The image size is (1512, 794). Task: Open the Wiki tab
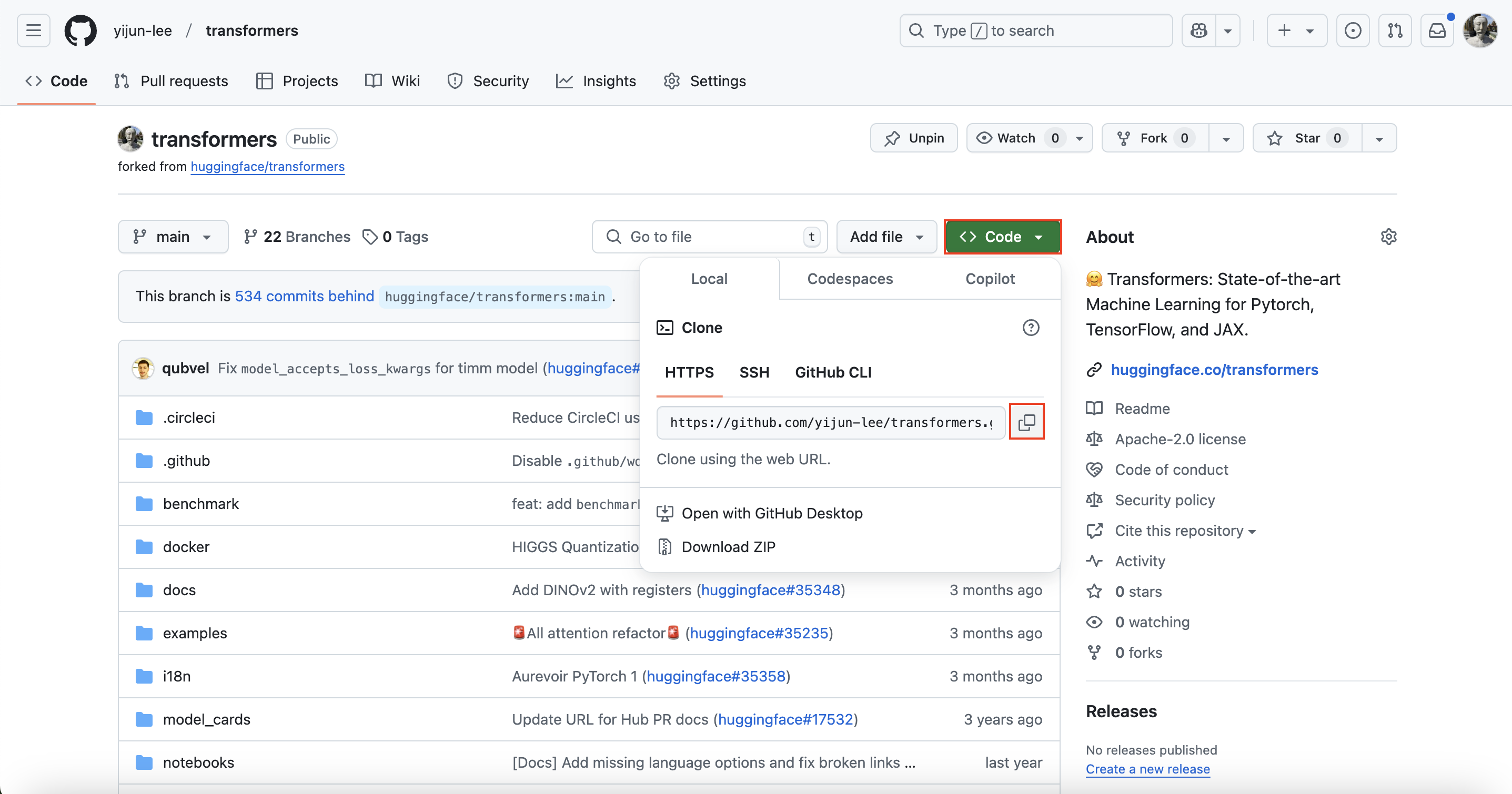coord(392,81)
